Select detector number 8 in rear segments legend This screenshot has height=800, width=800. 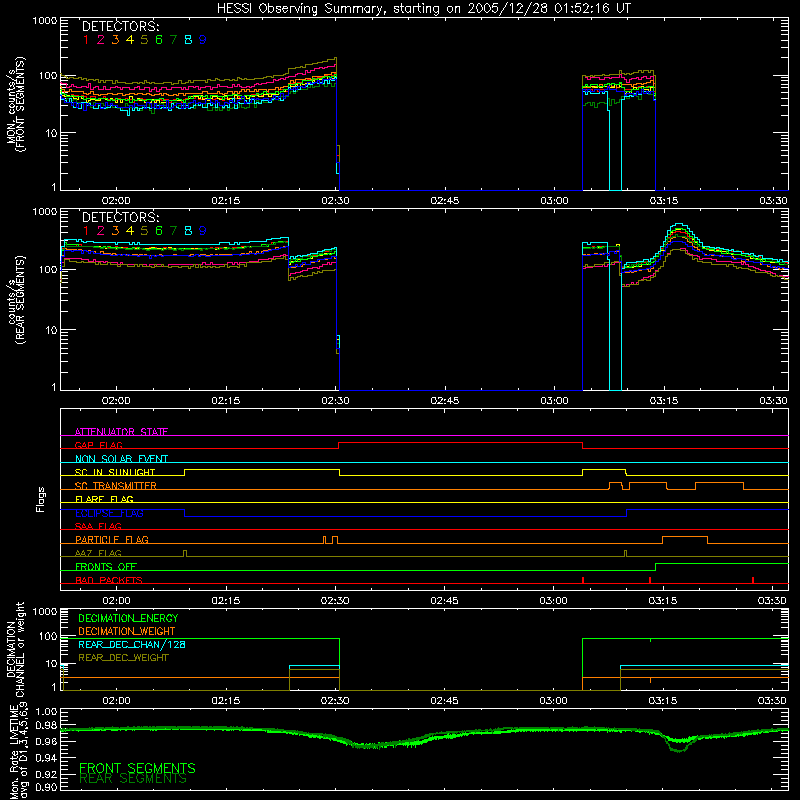tap(188, 231)
